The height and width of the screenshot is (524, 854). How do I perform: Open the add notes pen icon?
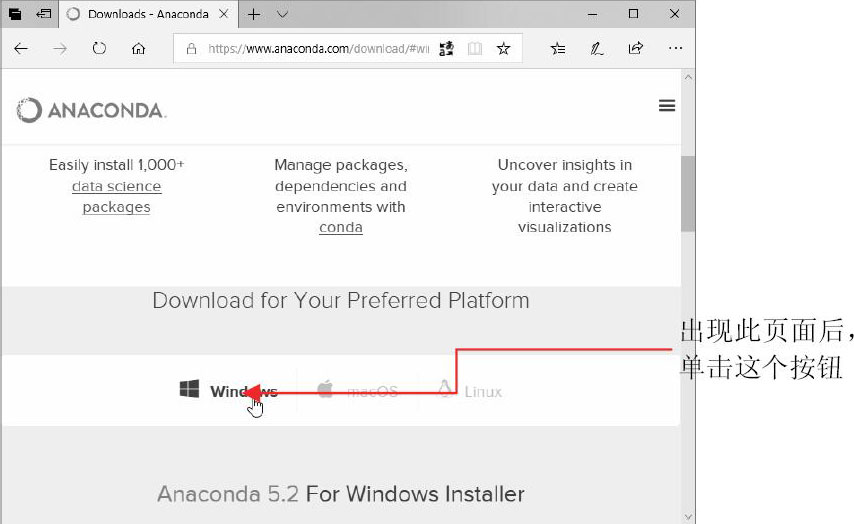(597, 49)
